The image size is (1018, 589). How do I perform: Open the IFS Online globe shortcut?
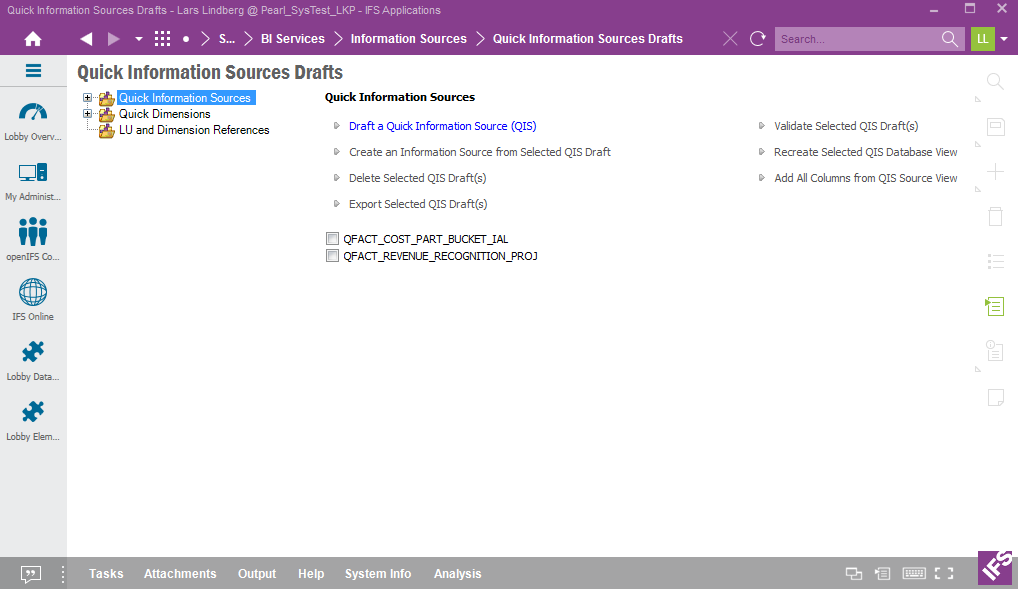tap(33, 300)
